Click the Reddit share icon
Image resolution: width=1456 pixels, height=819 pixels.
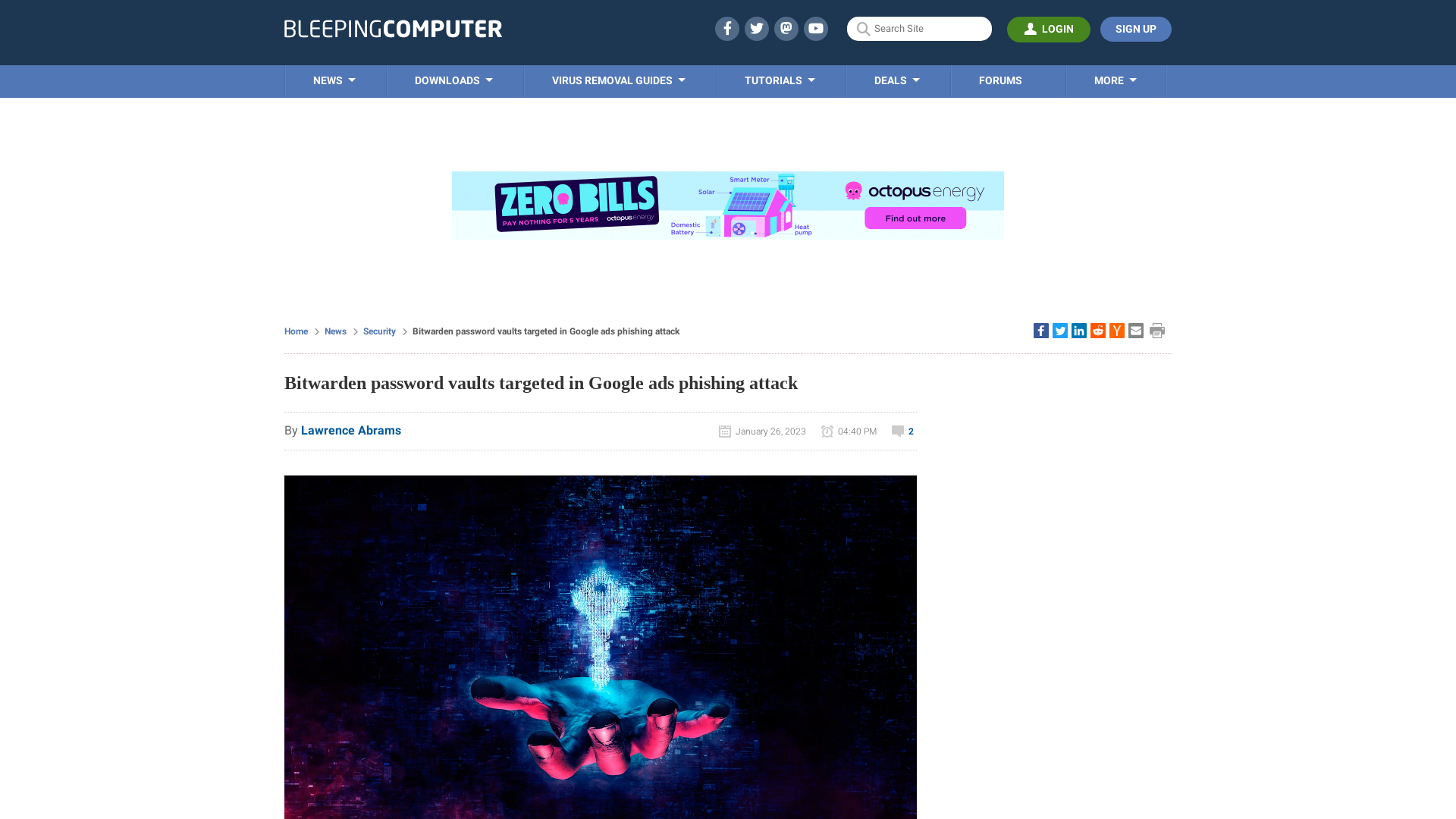point(1097,330)
